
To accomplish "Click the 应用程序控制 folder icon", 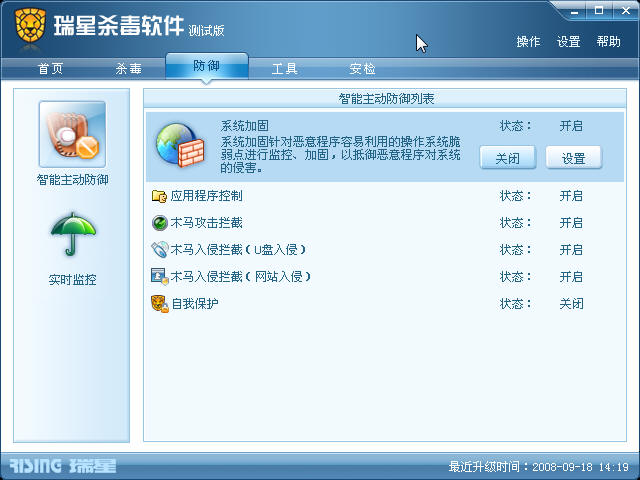I will [x=159, y=196].
